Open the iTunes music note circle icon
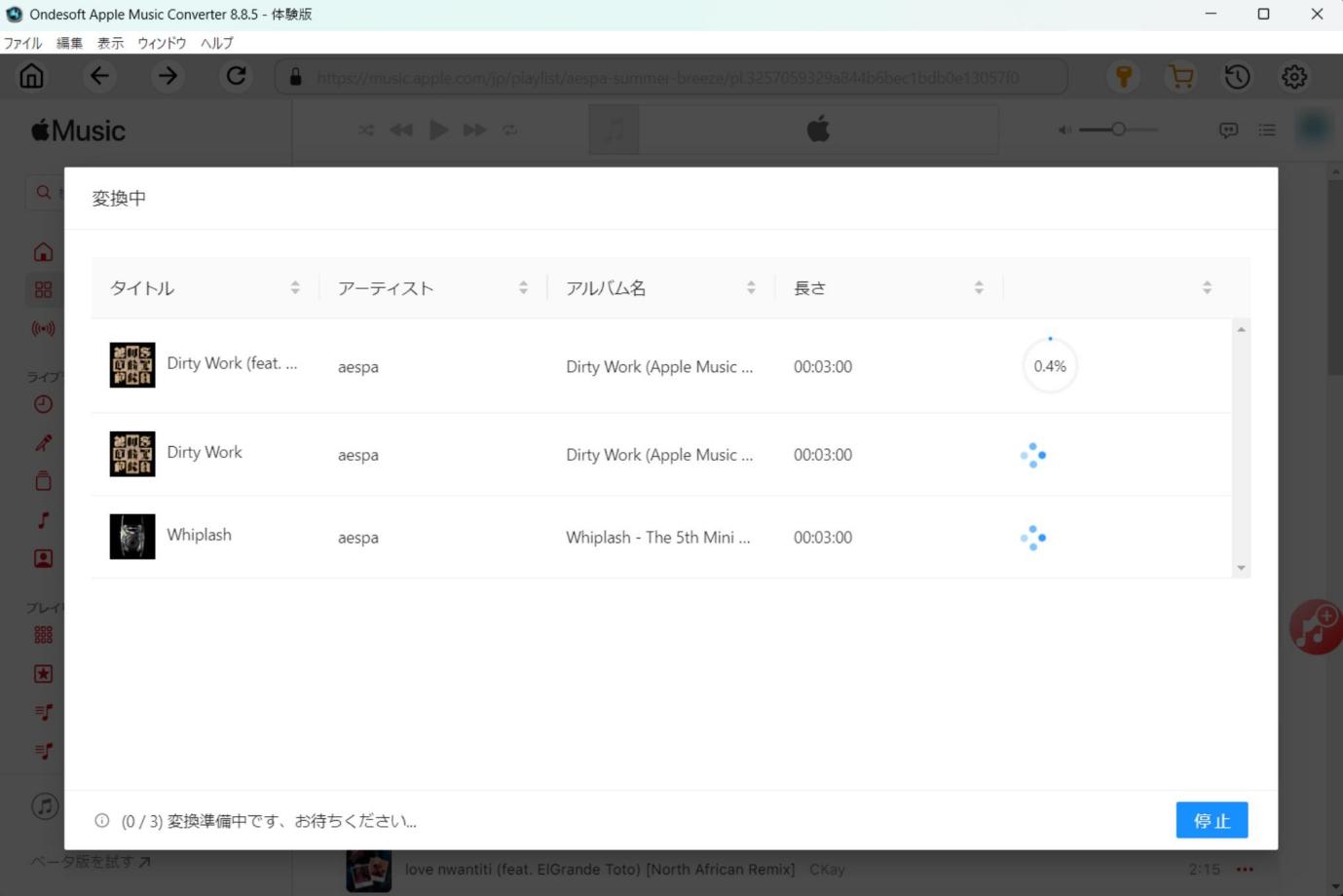Viewport: 1343px width, 896px height. point(45,805)
